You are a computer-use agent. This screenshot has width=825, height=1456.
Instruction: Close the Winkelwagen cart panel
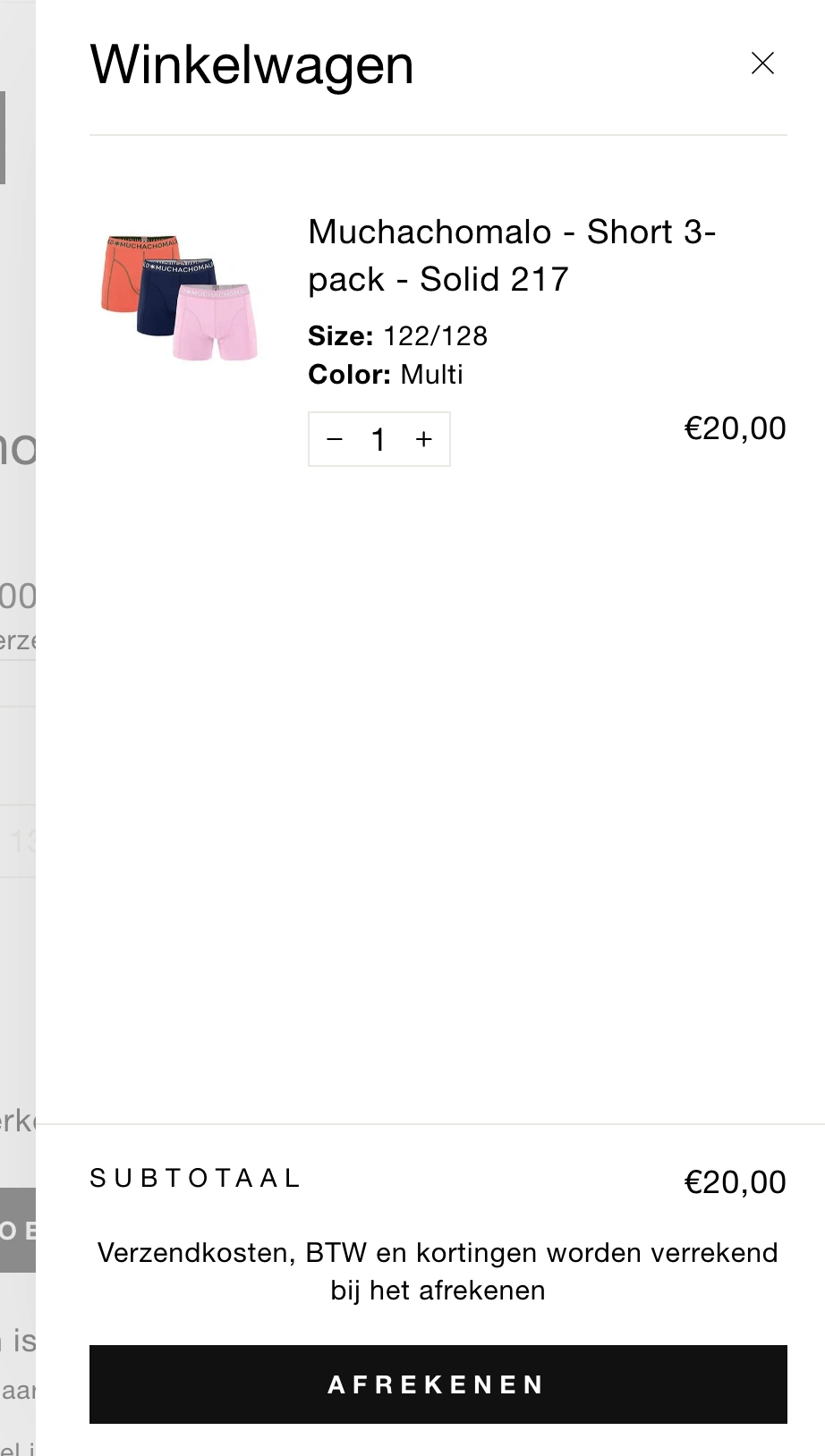[762, 63]
